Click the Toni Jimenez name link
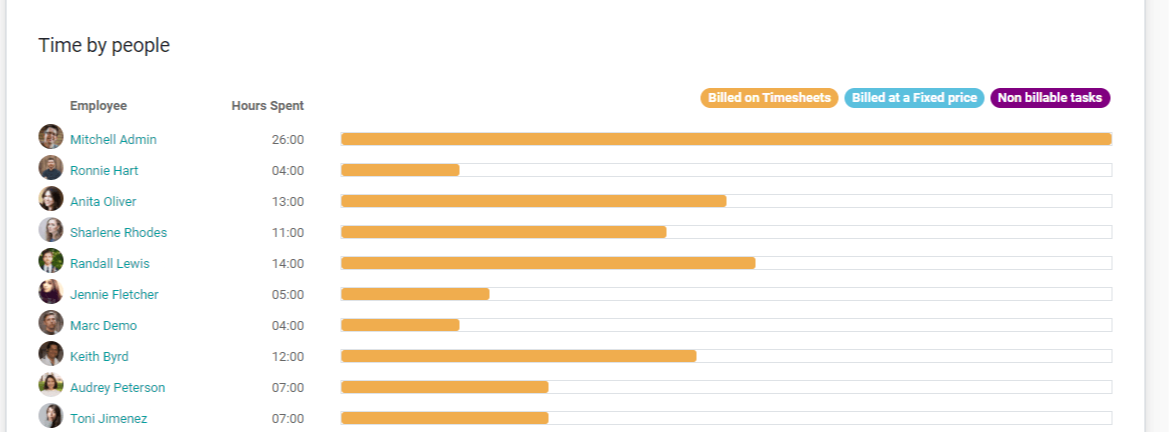 (109, 419)
